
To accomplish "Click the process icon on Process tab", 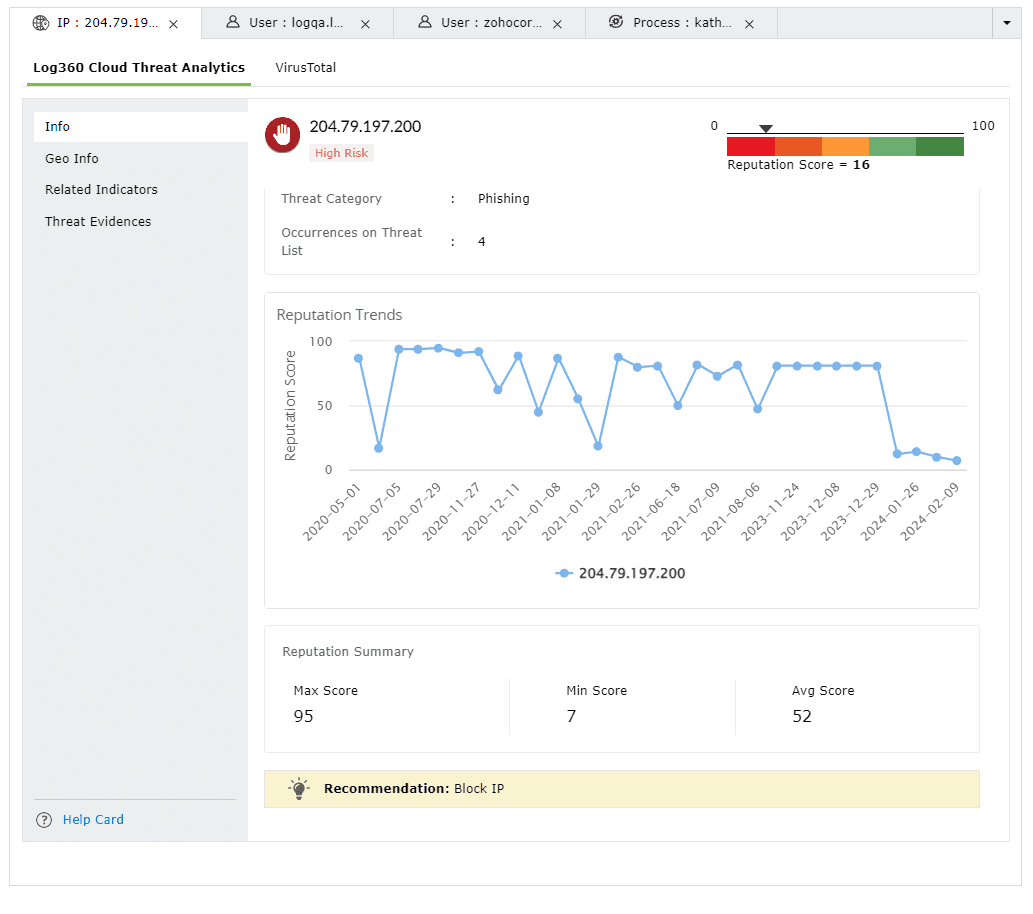I will (616, 23).
